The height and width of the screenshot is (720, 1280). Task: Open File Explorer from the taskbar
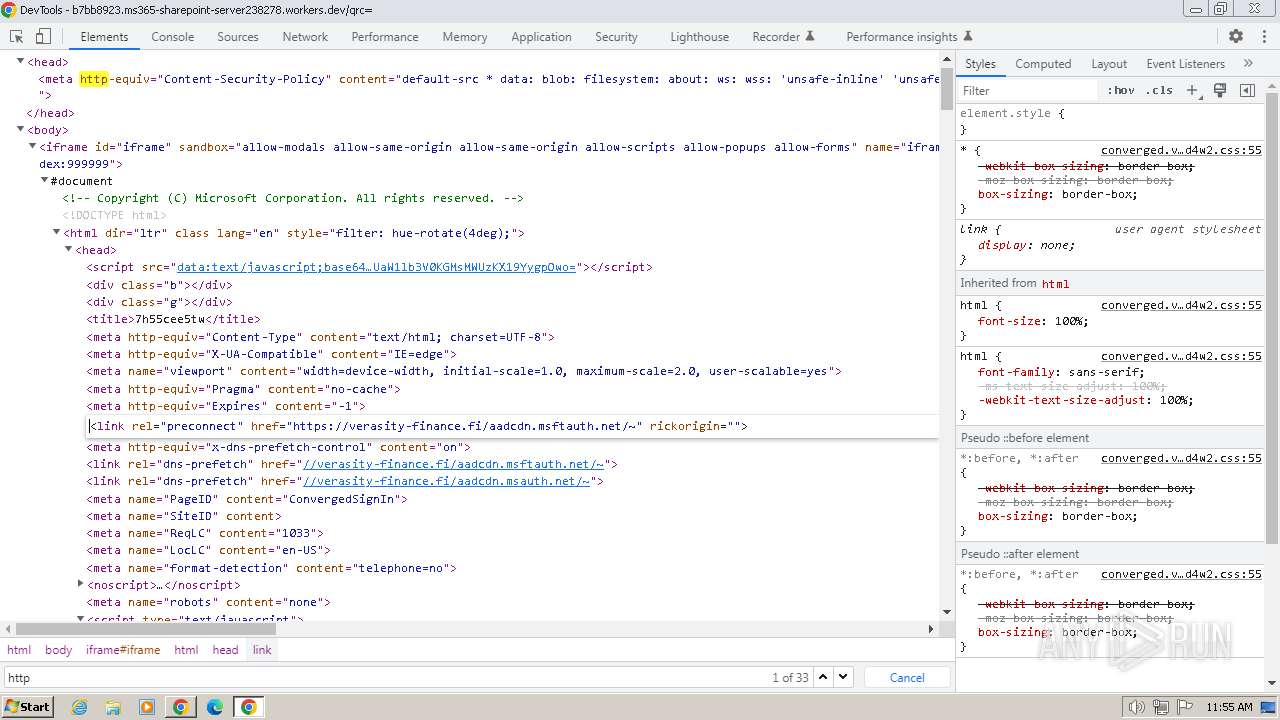tap(113, 707)
